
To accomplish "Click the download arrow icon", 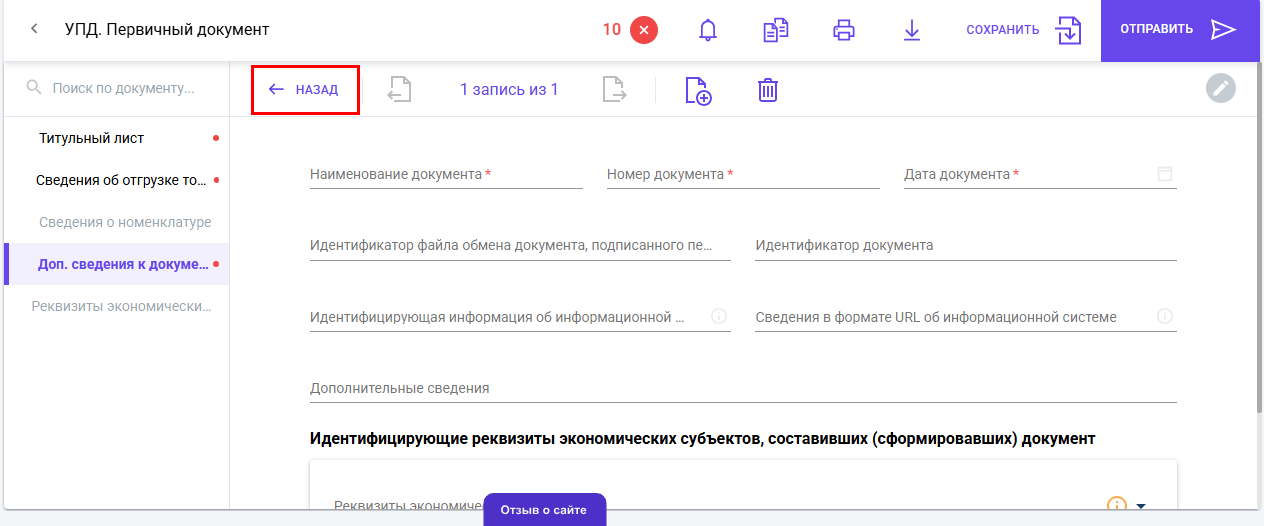I will point(911,30).
